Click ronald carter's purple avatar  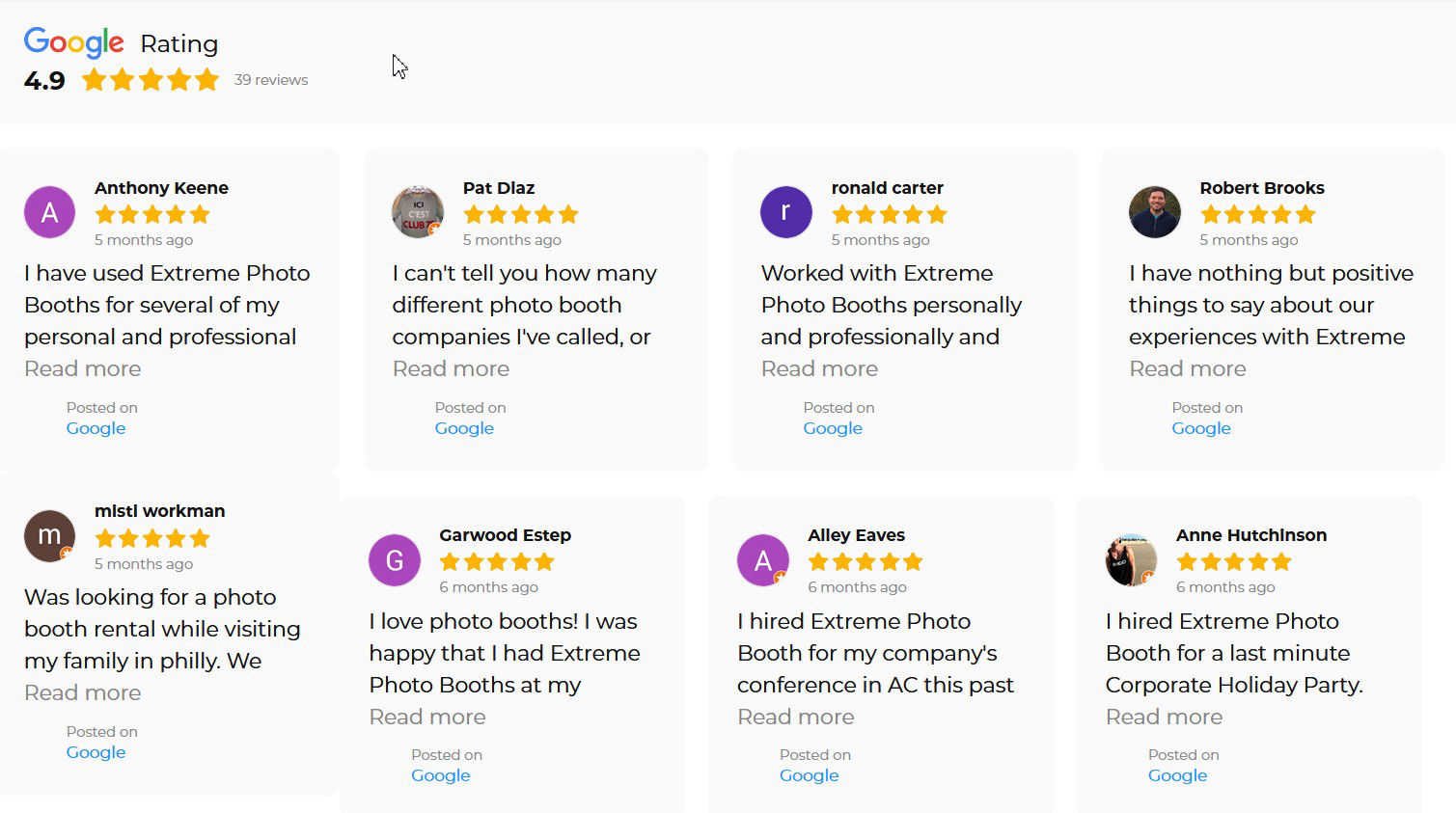tap(785, 211)
